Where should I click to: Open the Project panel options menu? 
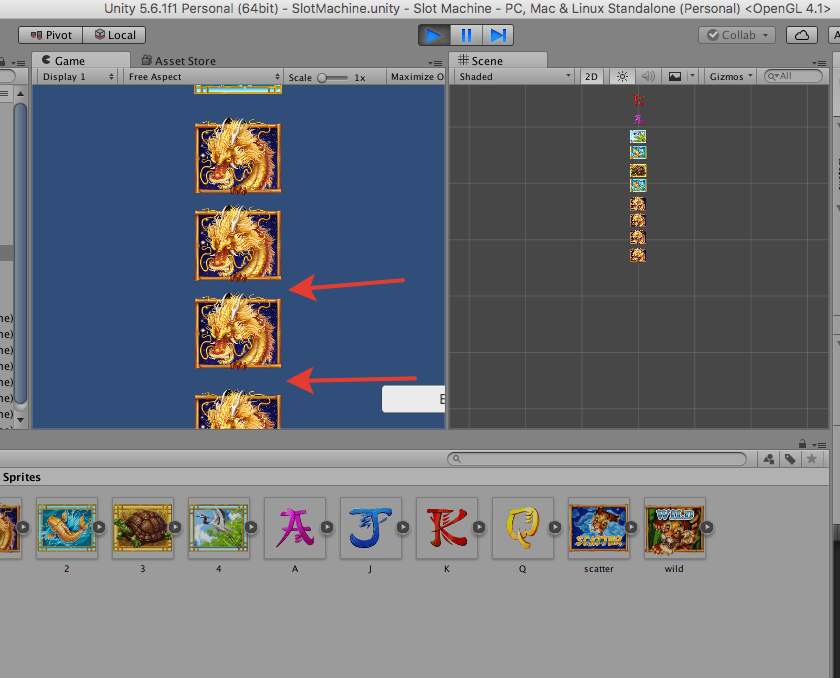[x=819, y=445]
